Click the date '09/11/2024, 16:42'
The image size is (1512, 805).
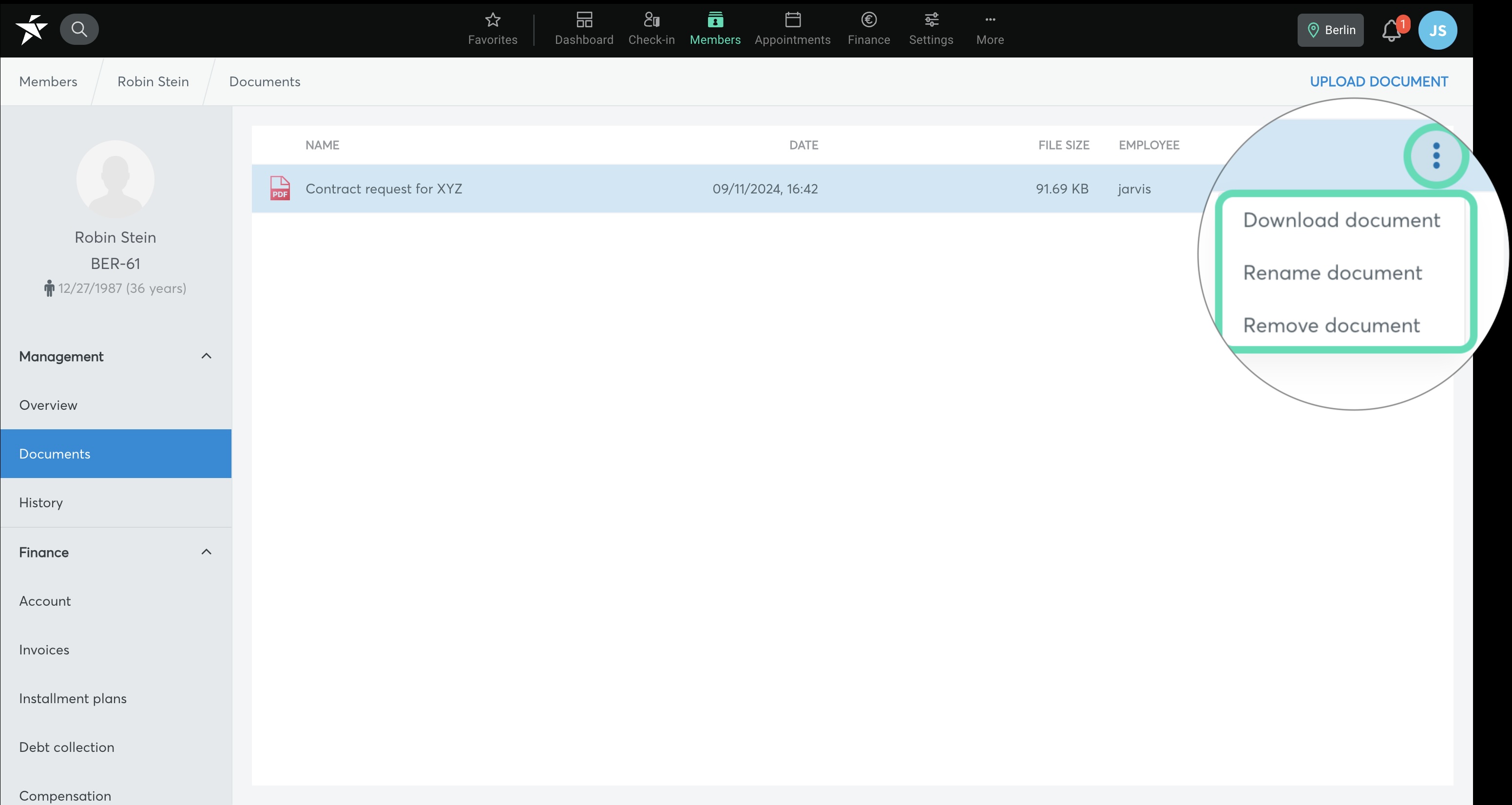tap(765, 189)
